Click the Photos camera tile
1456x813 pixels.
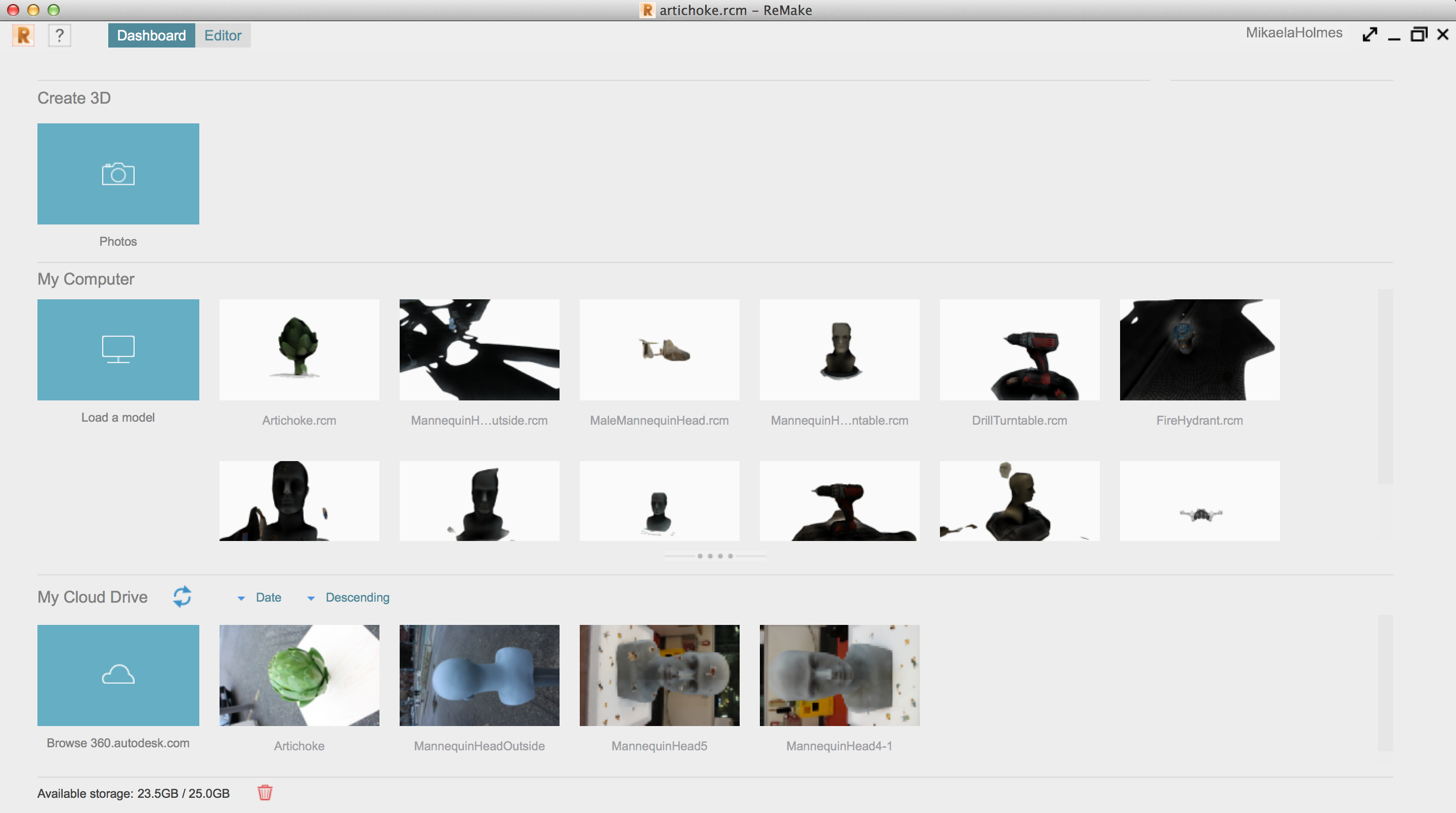point(118,173)
